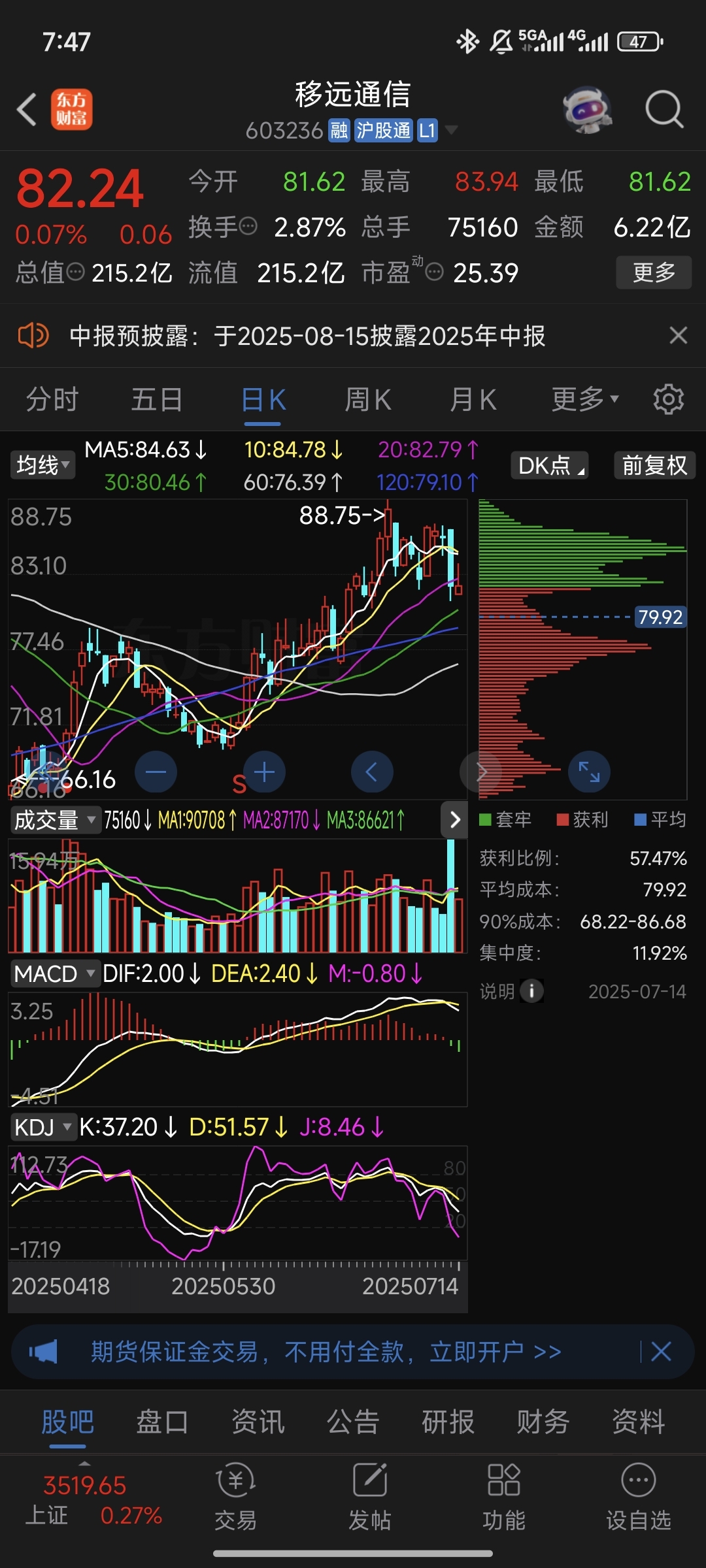
Task: Tap the 换手 info icon
Action: [248, 226]
